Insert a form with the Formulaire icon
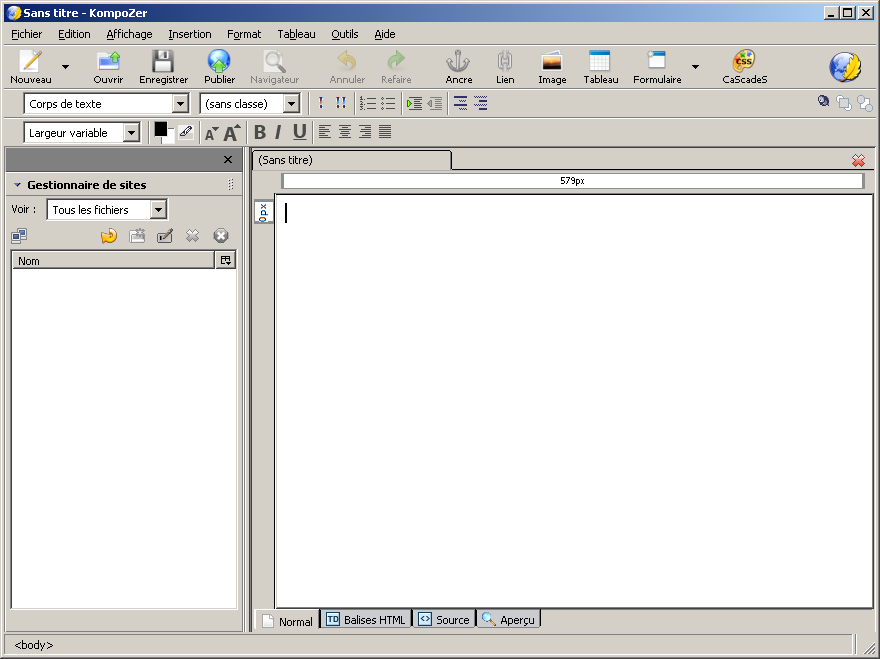The image size is (880, 659). click(x=656, y=61)
